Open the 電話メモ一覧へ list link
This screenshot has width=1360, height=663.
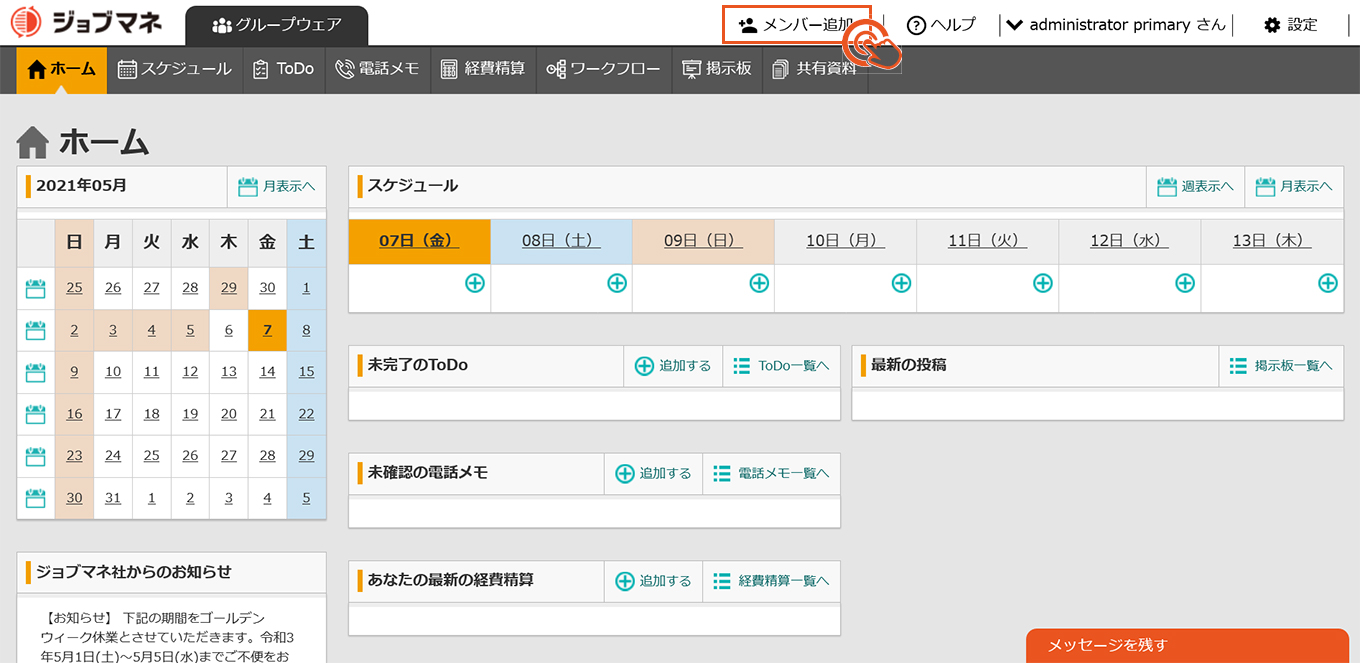(x=772, y=473)
